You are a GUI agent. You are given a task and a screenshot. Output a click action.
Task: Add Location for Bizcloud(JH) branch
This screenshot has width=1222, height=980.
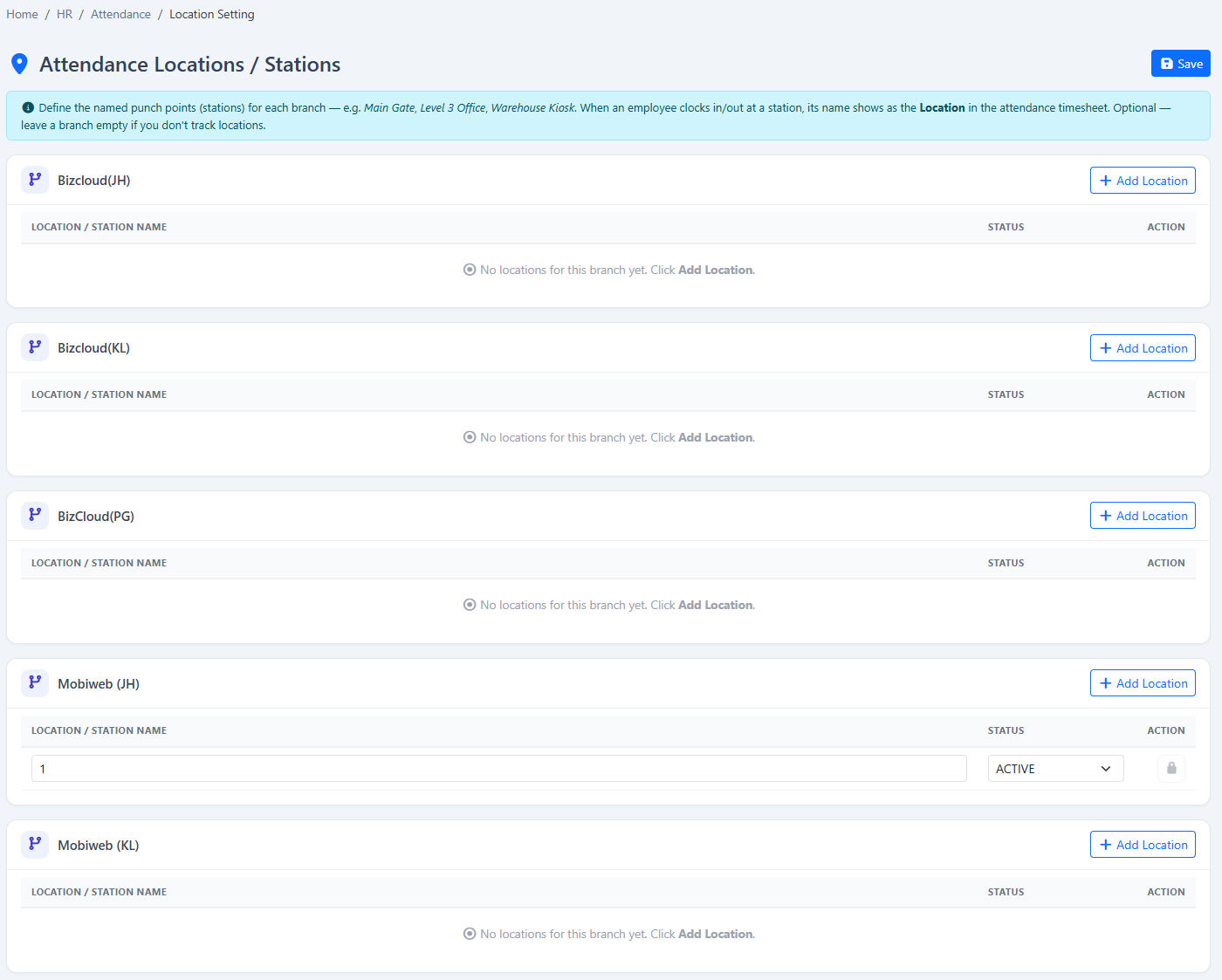pos(1143,181)
